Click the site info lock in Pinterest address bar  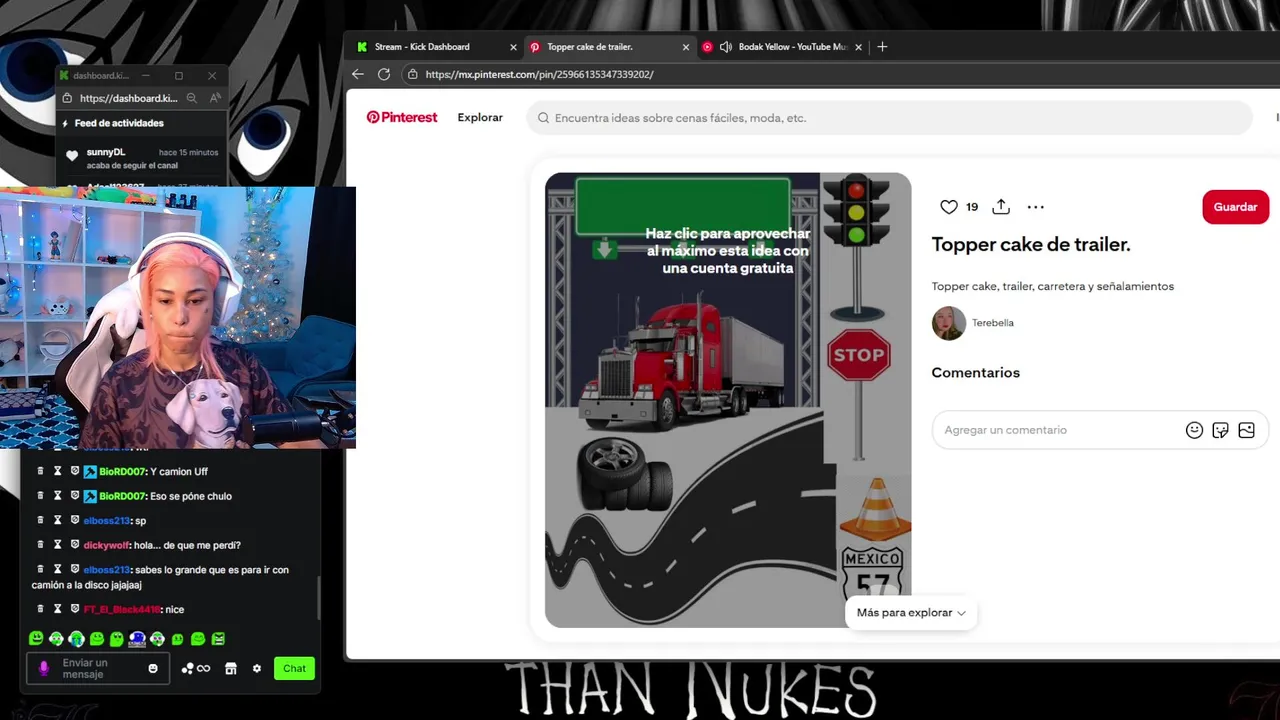[412, 74]
